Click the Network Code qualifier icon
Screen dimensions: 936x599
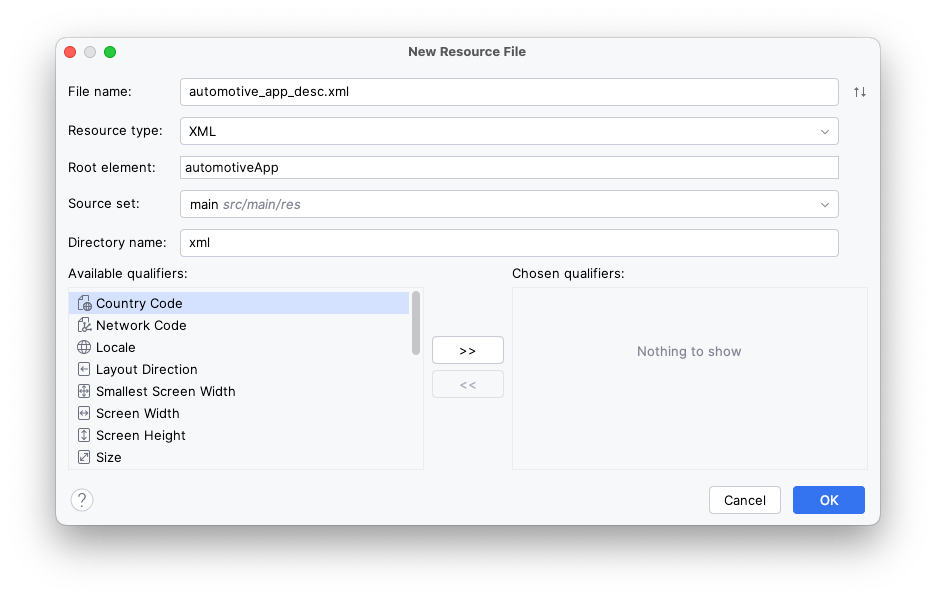point(84,325)
